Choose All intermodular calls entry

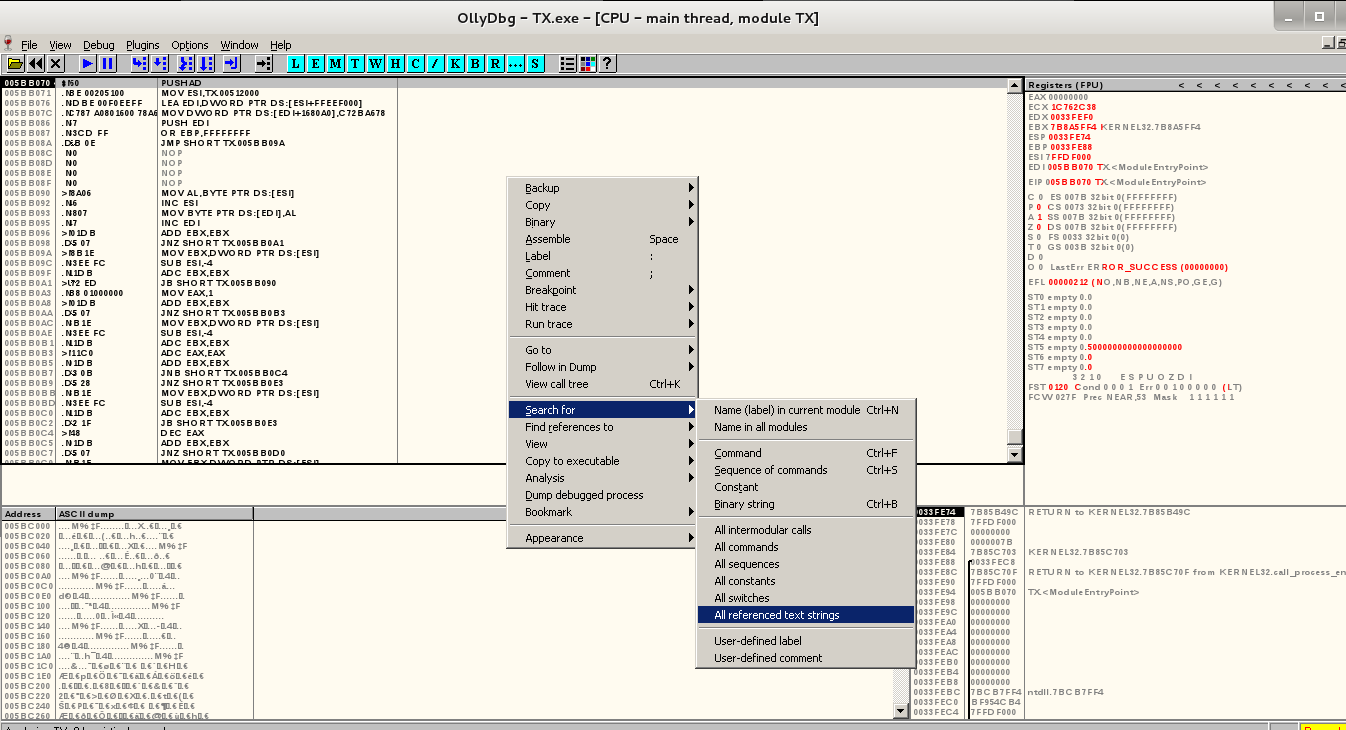(x=805, y=530)
